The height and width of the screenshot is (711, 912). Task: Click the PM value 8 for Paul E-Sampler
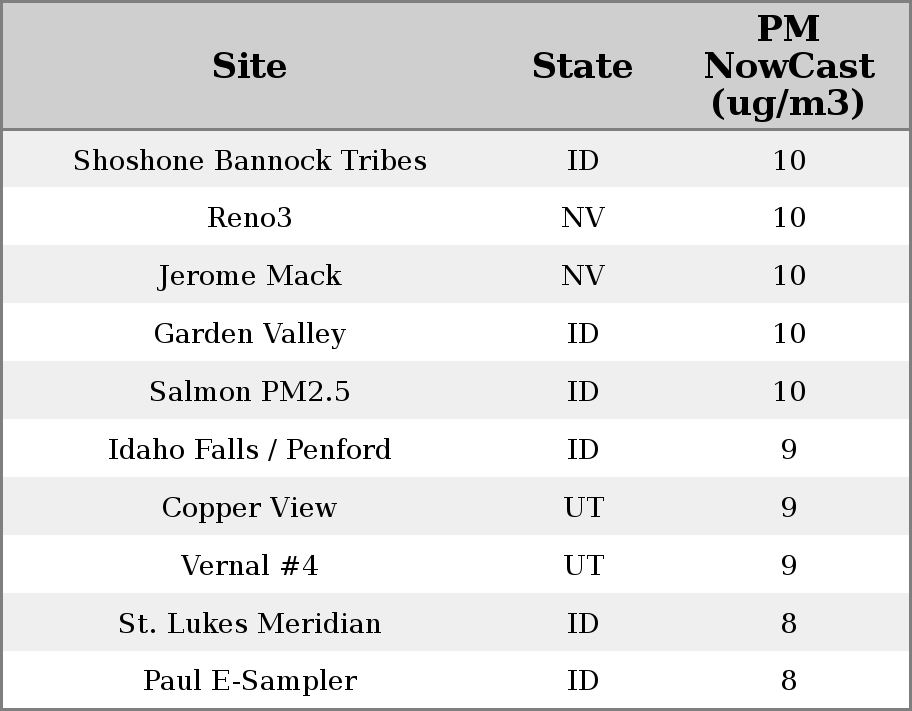tap(788, 681)
